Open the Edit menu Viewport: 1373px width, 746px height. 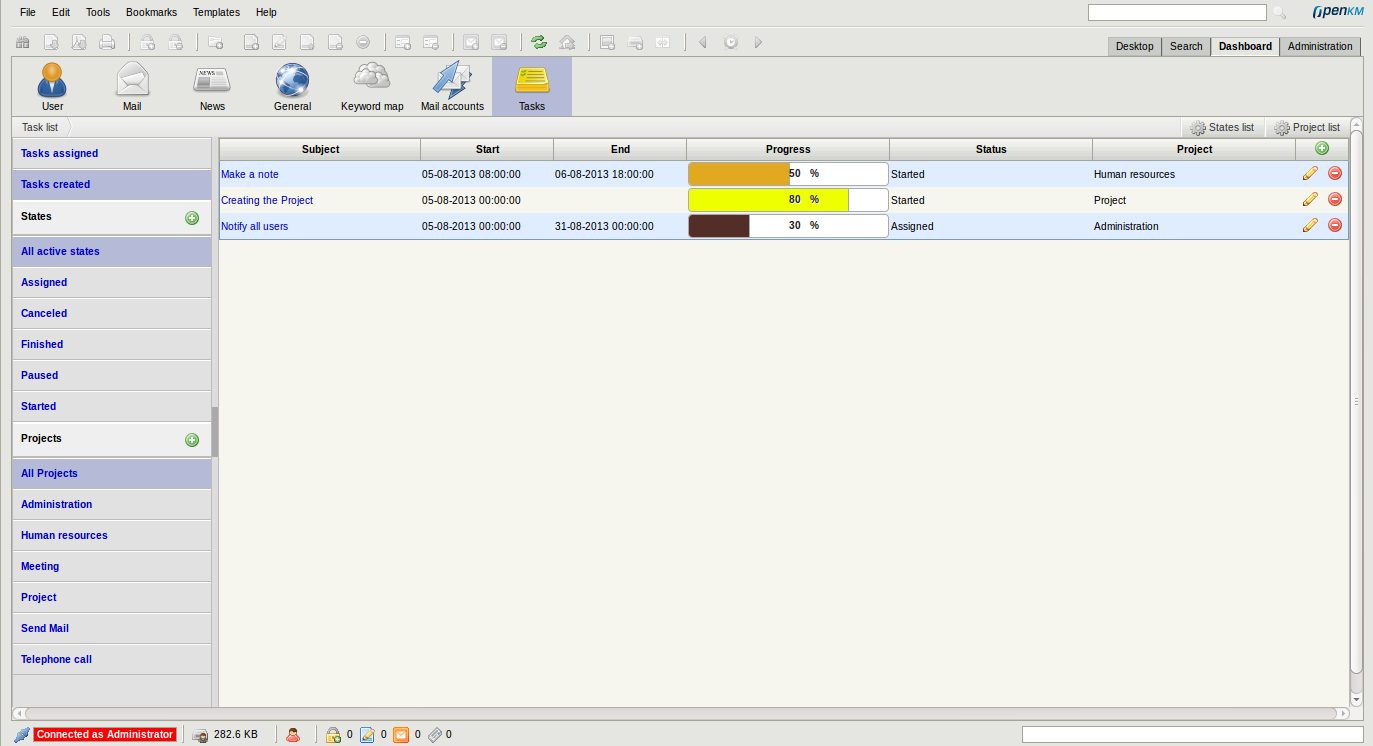pos(61,12)
